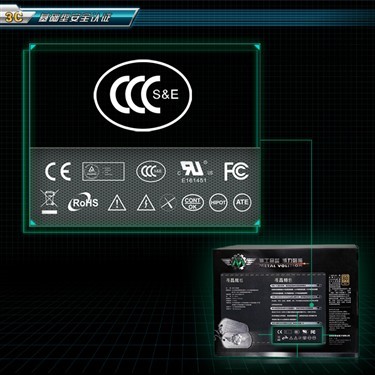The height and width of the screenshot is (375, 375).
Task: Click the ATE circular badge
Action: [242, 202]
